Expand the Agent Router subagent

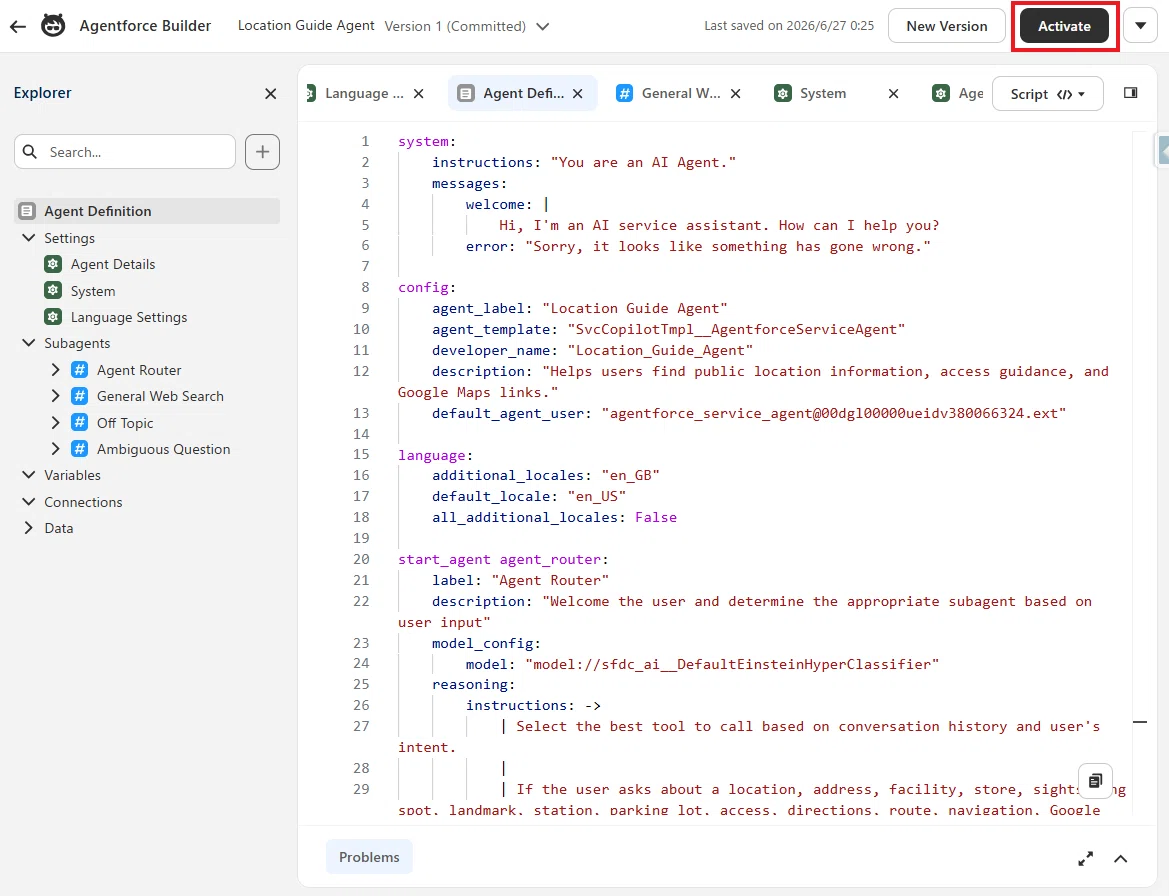pos(55,370)
